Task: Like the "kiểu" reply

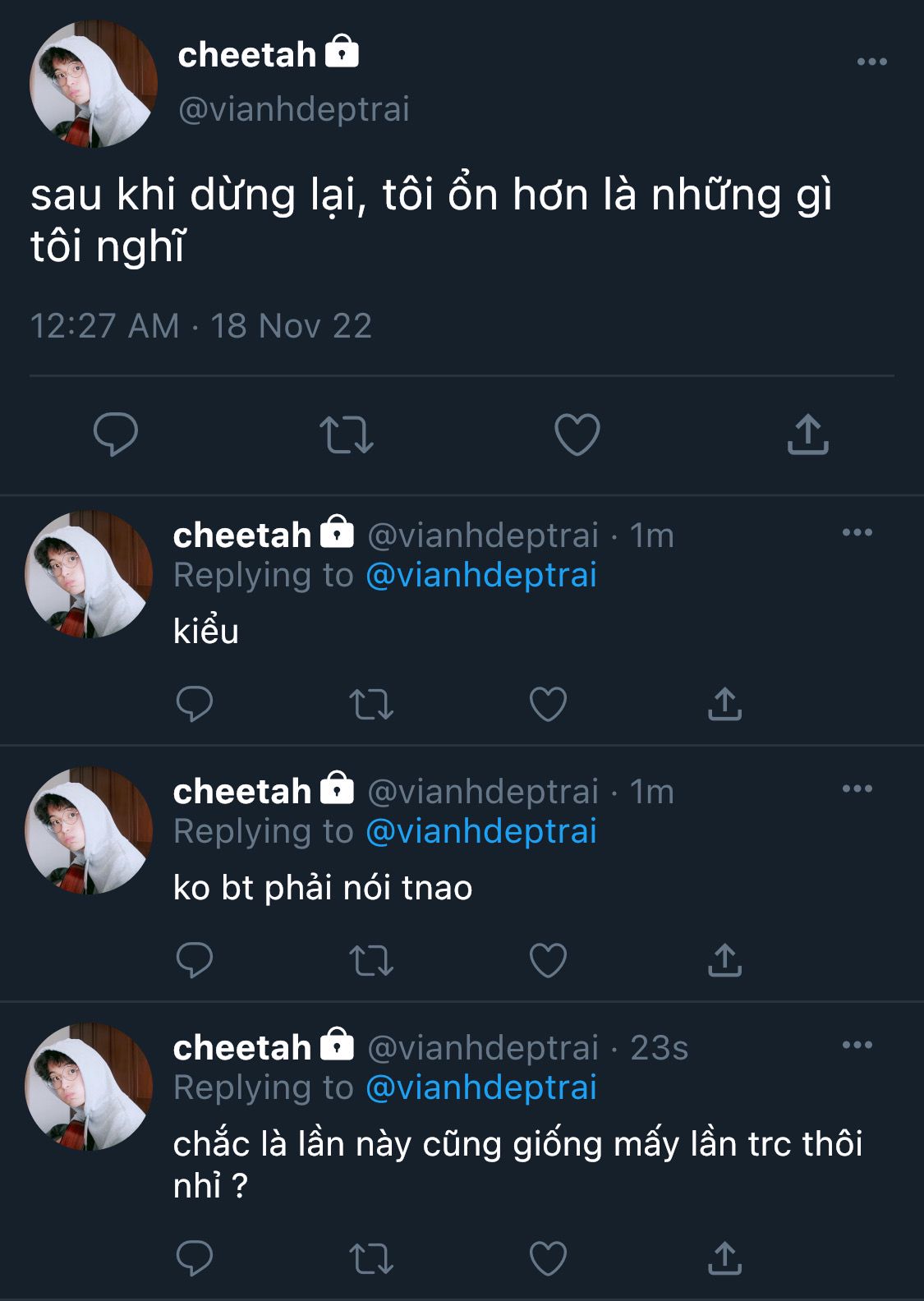Action: click(x=548, y=704)
